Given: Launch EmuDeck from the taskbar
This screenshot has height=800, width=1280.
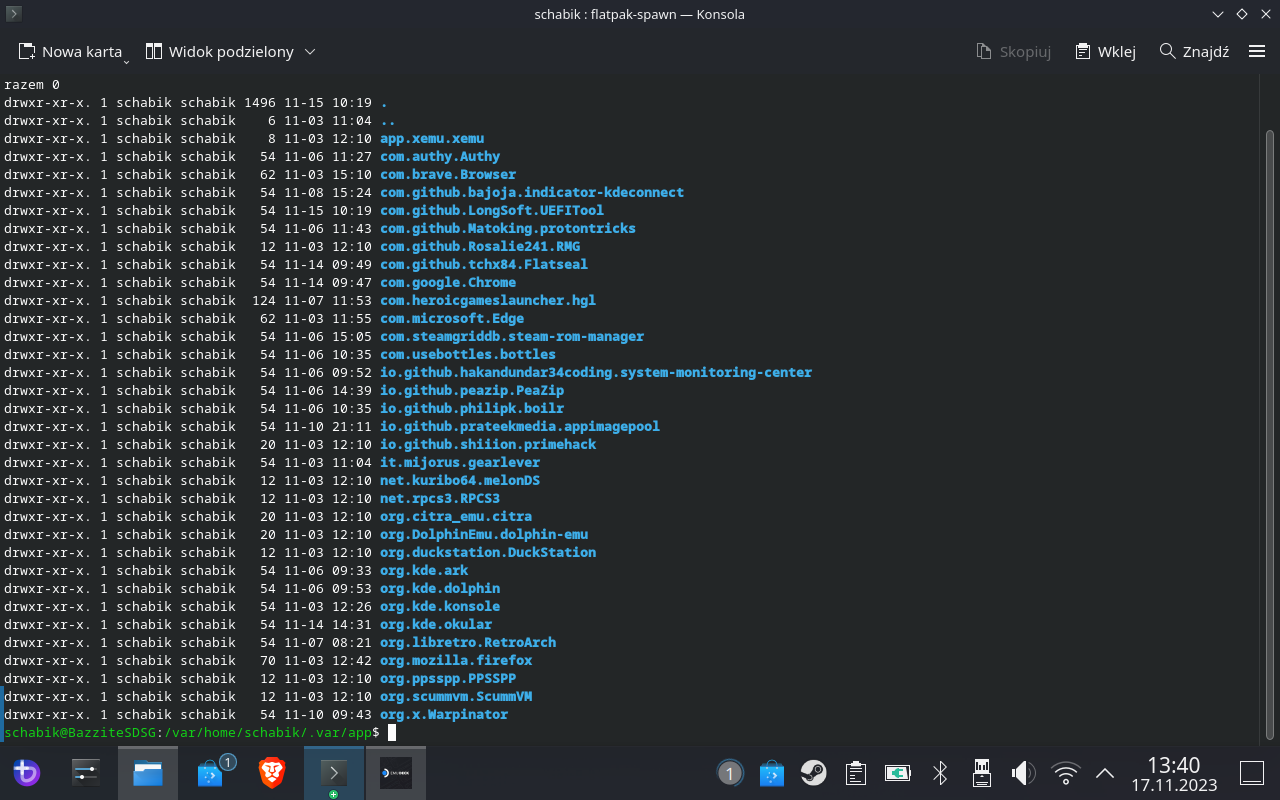Looking at the screenshot, I should point(395,773).
